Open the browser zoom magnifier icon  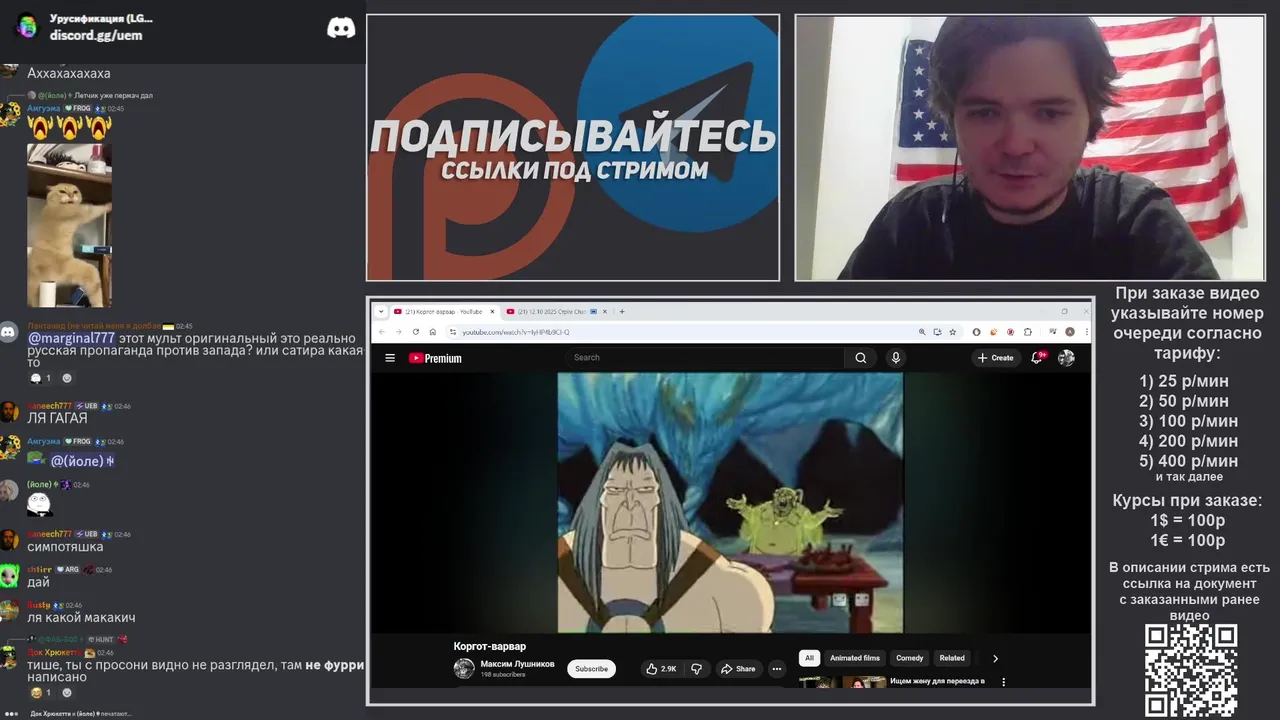click(921, 332)
